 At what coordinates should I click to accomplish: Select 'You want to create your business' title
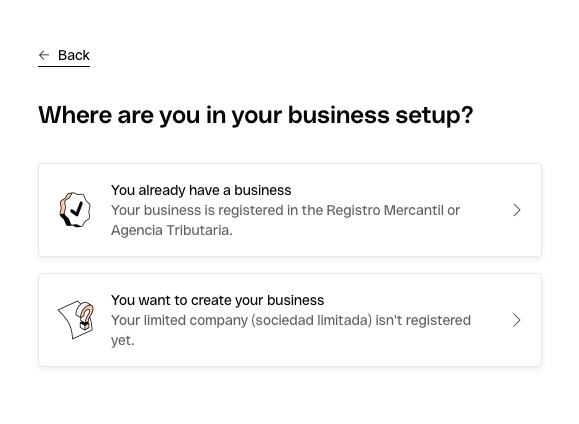(217, 300)
